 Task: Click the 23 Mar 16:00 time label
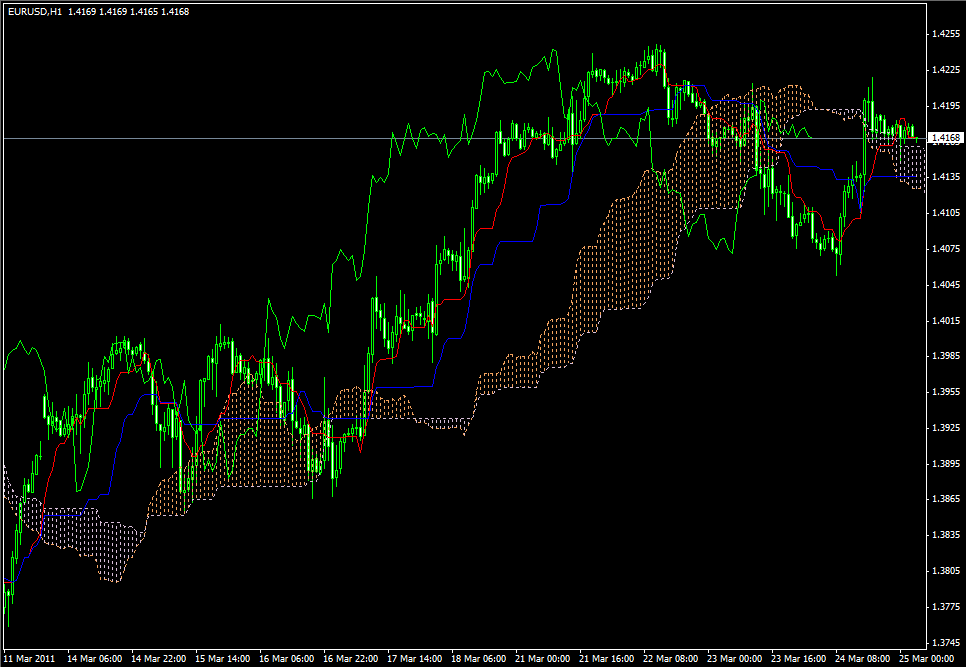[799, 658]
